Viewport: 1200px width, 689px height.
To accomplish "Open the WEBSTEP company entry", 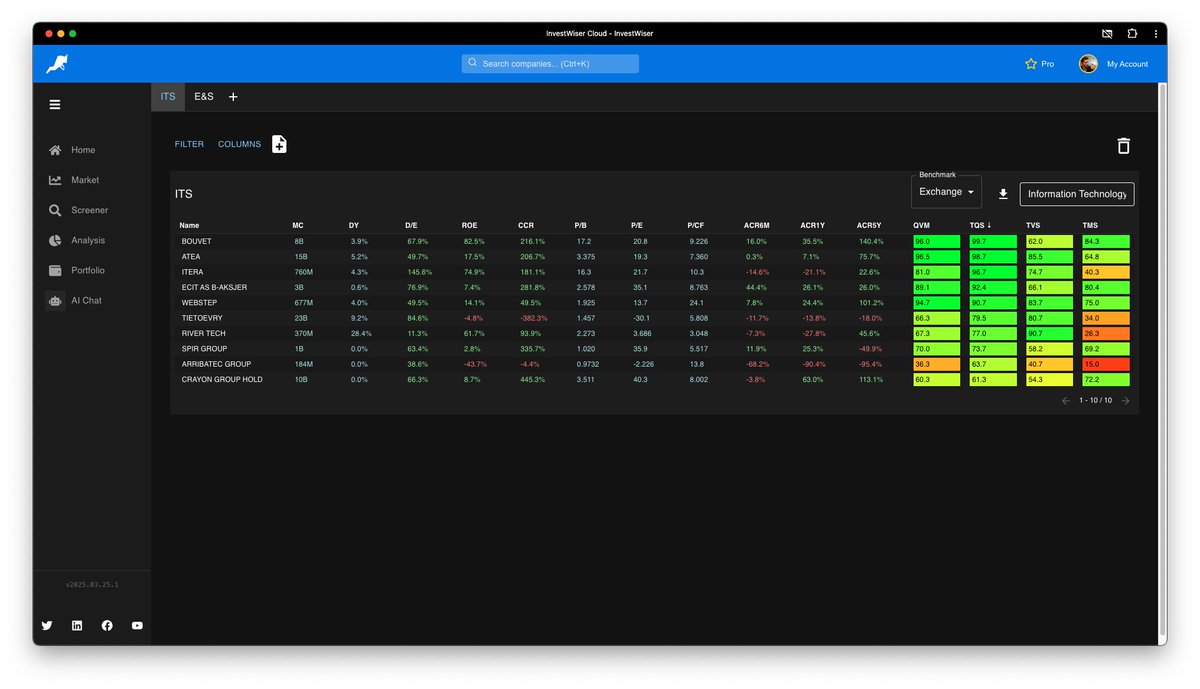I will pos(197,303).
